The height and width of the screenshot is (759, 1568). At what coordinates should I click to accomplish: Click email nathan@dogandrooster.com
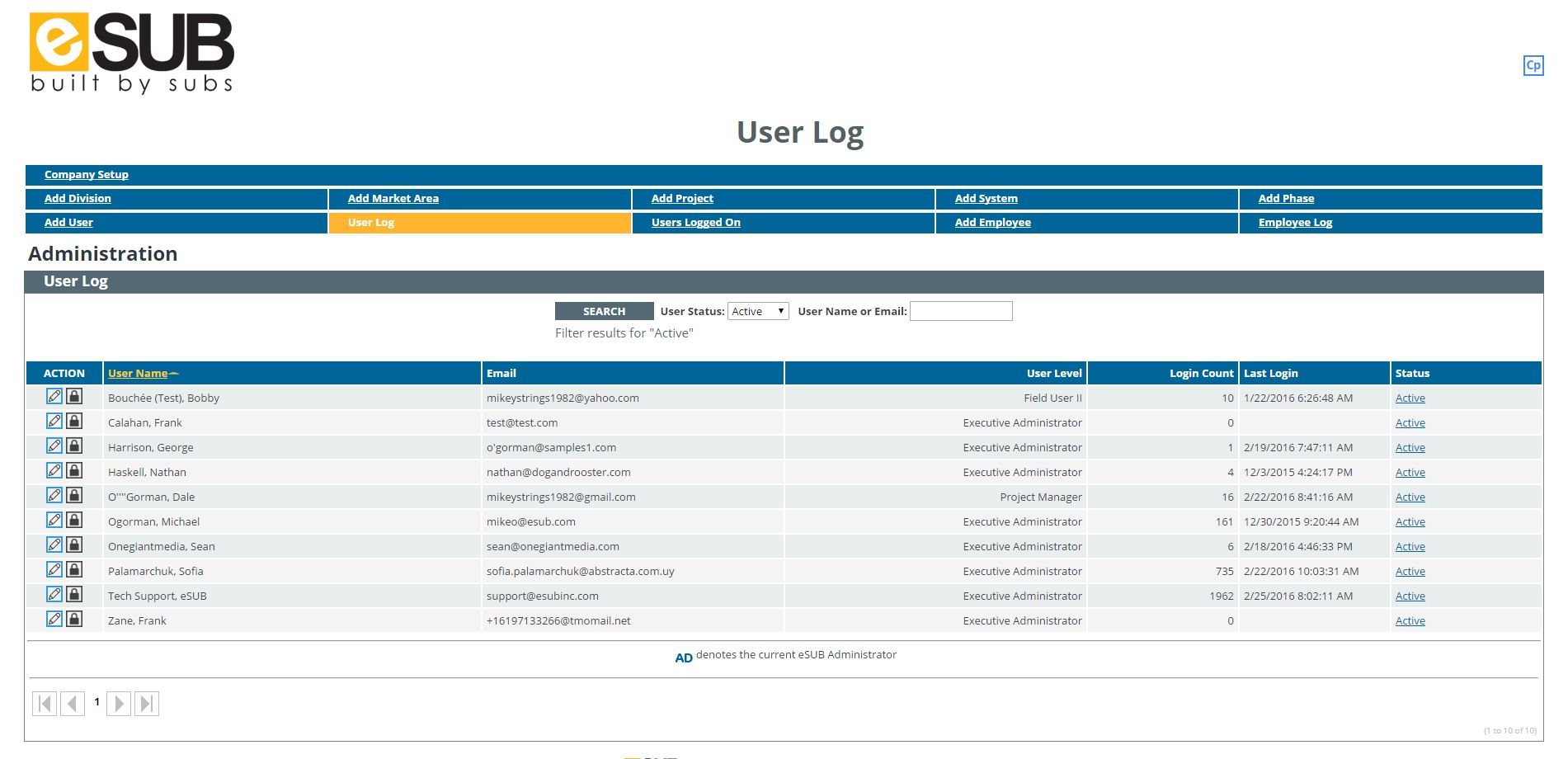pos(558,472)
